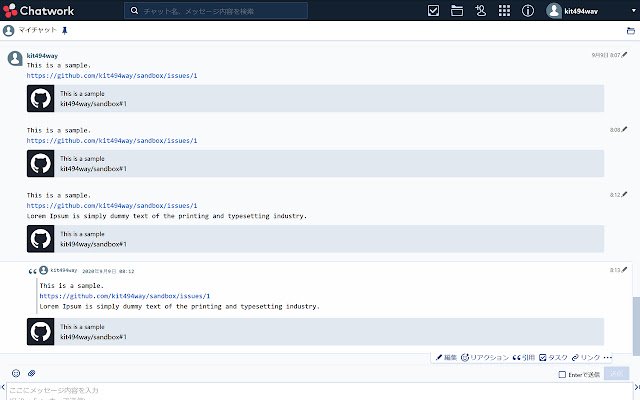Click the send button
The height and width of the screenshot is (400, 640).
[x=616, y=373]
